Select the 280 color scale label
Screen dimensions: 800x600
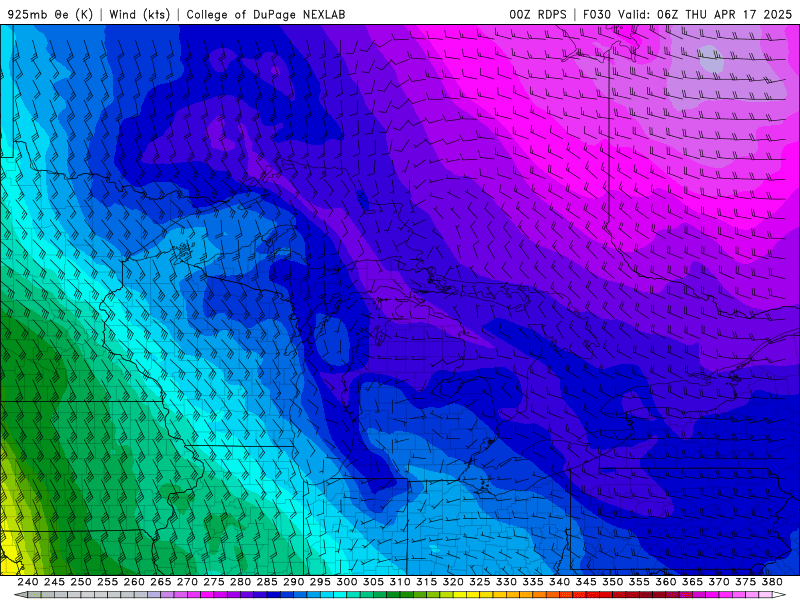pyautogui.click(x=240, y=582)
